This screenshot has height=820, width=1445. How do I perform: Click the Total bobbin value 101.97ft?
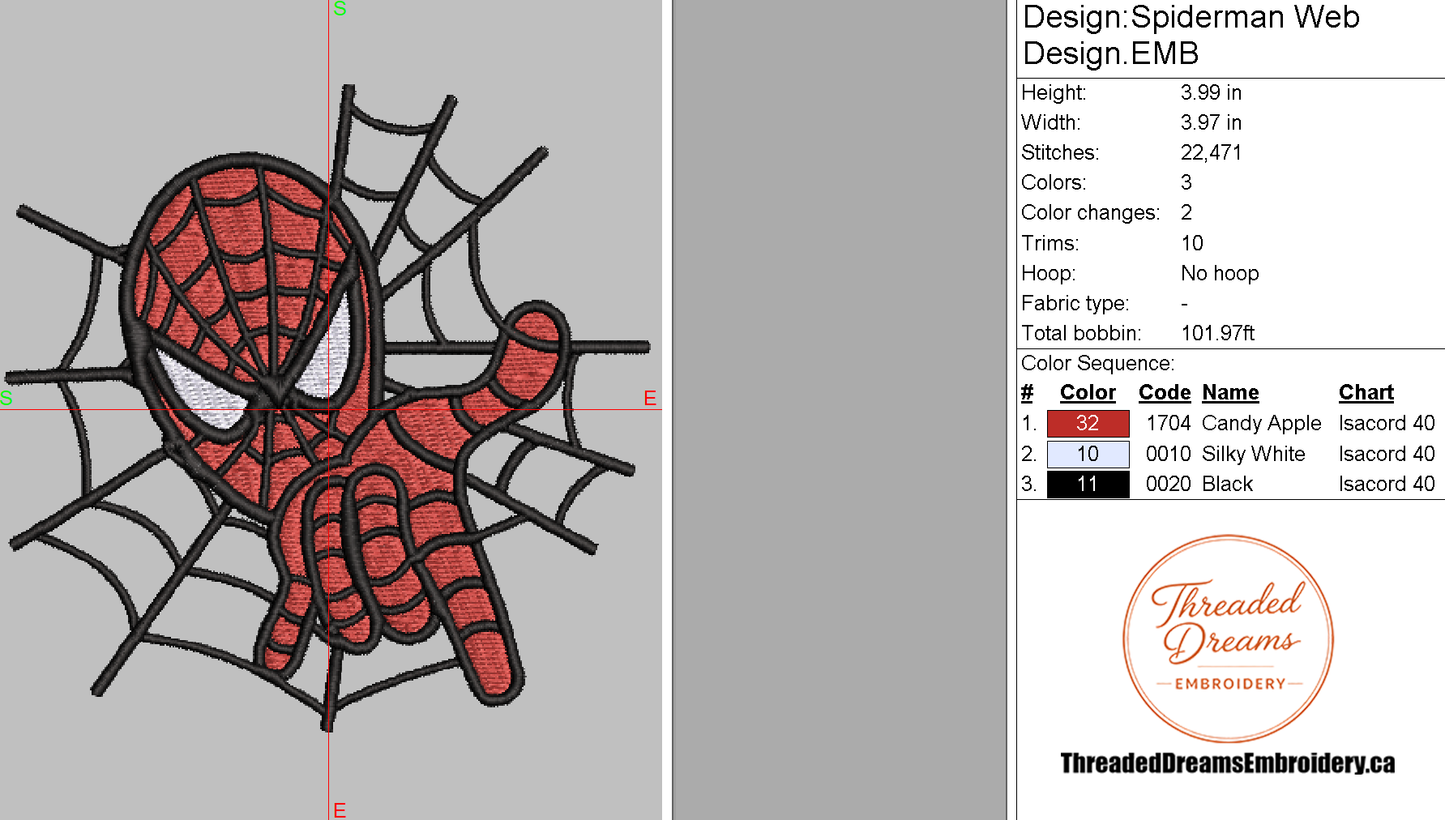pos(1218,333)
